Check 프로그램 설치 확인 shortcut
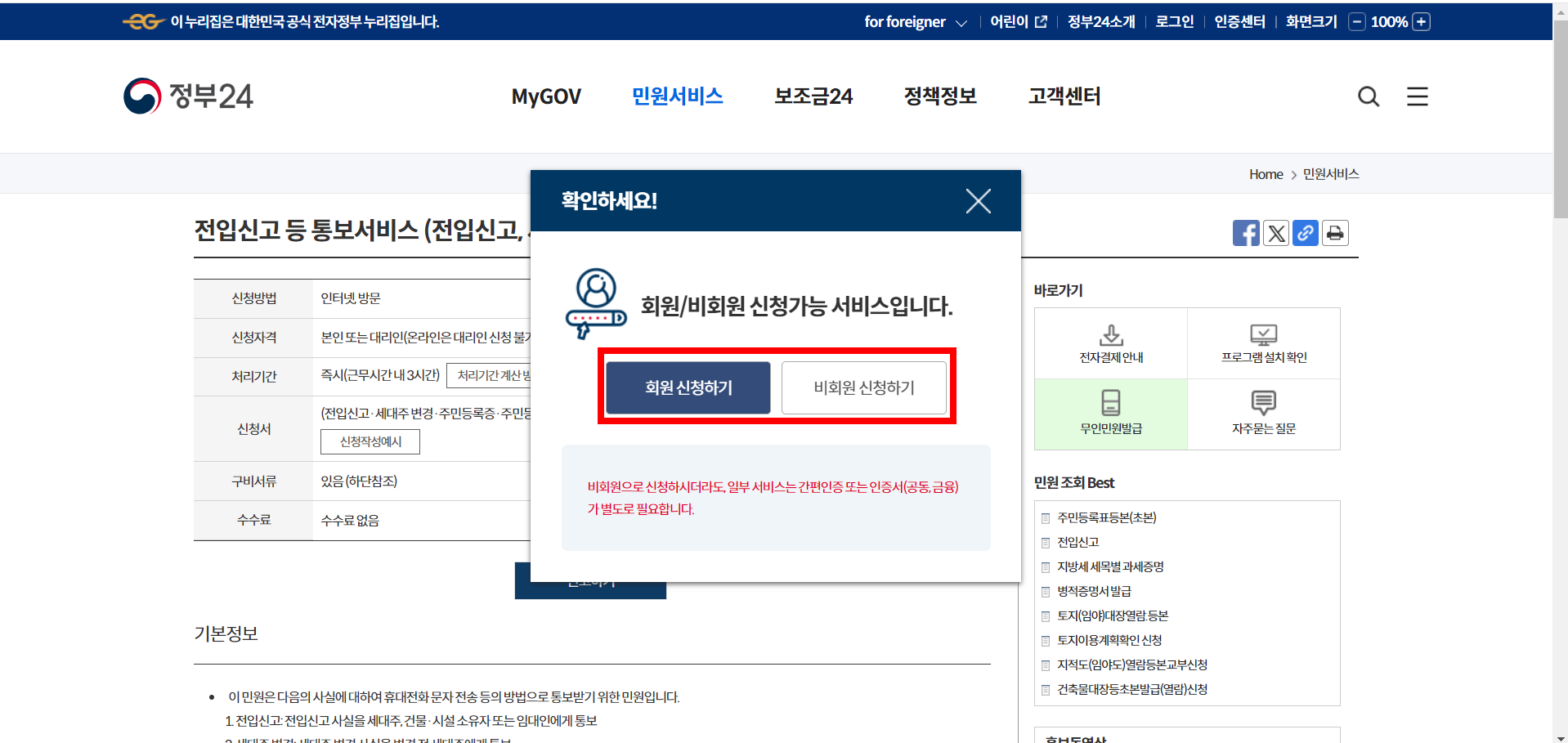The height and width of the screenshot is (743, 1568). click(x=1263, y=343)
